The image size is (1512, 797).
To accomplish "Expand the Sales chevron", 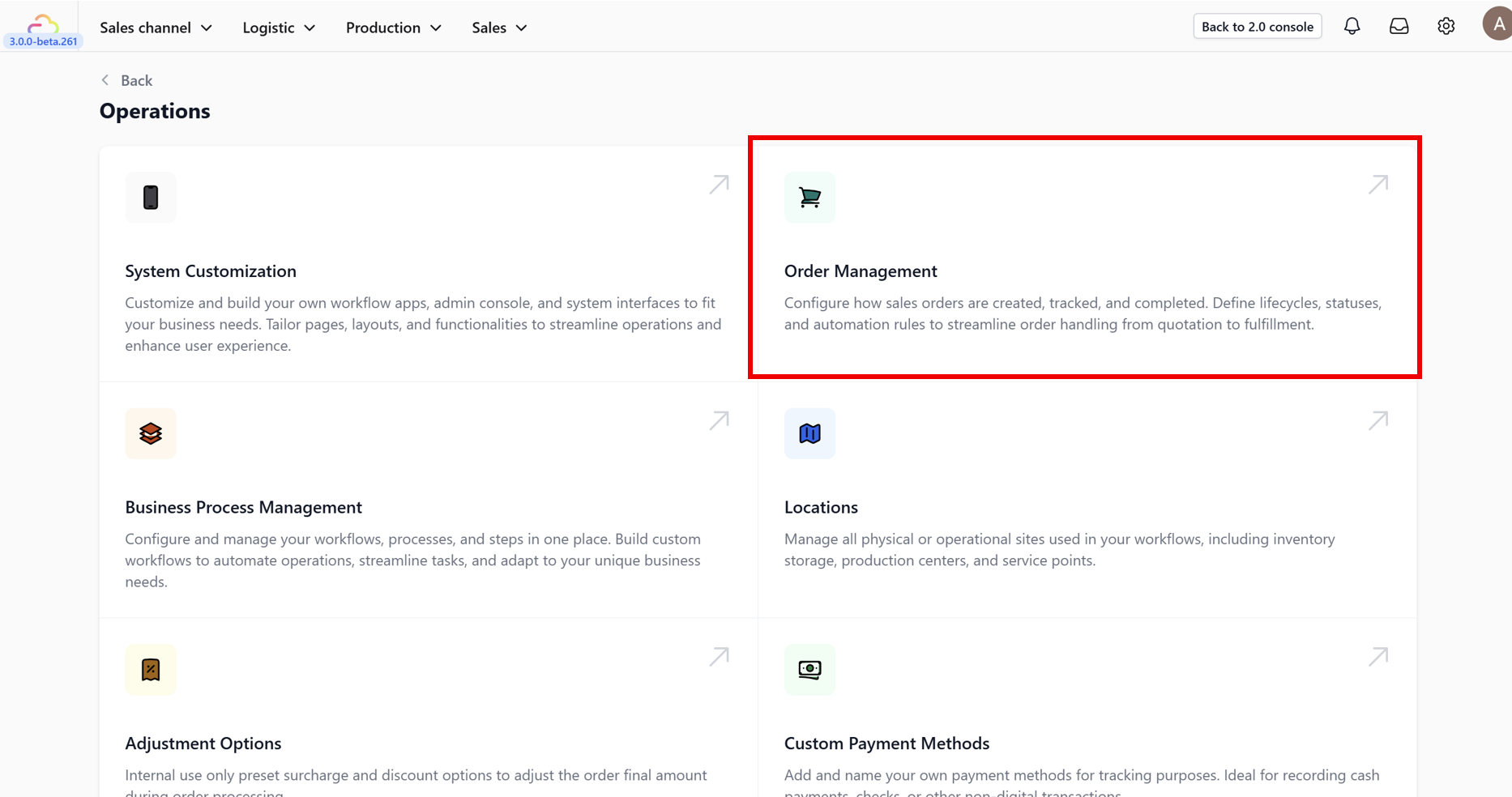I will [522, 28].
